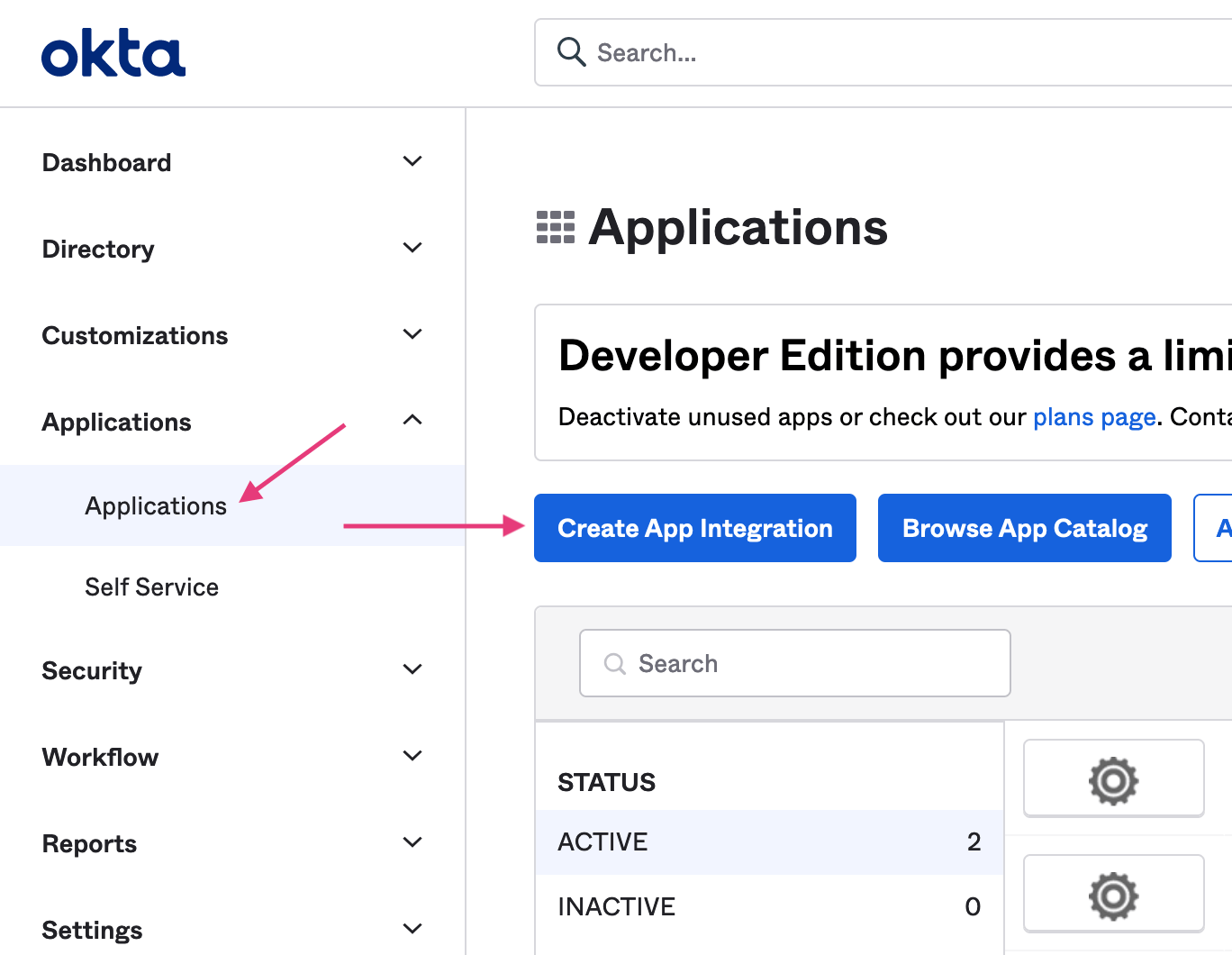Click Browse App Catalog button
Screen dimensions: 1232x955
pos(1024,528)
